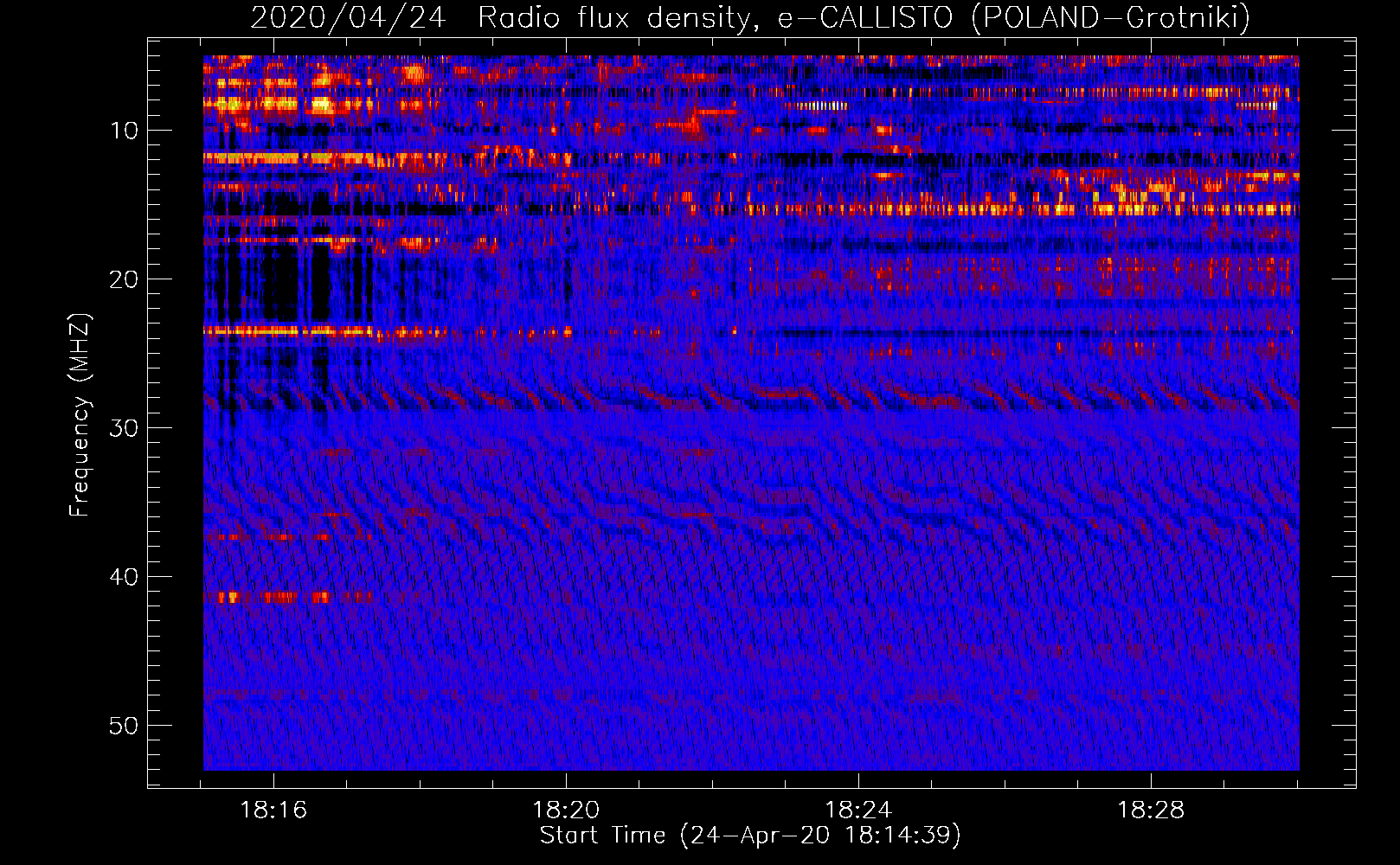The width and height of the screenshot is (1400, 865).
Task: Click the 50 MHz frequency tick label
Action: [x=125, y=726]
